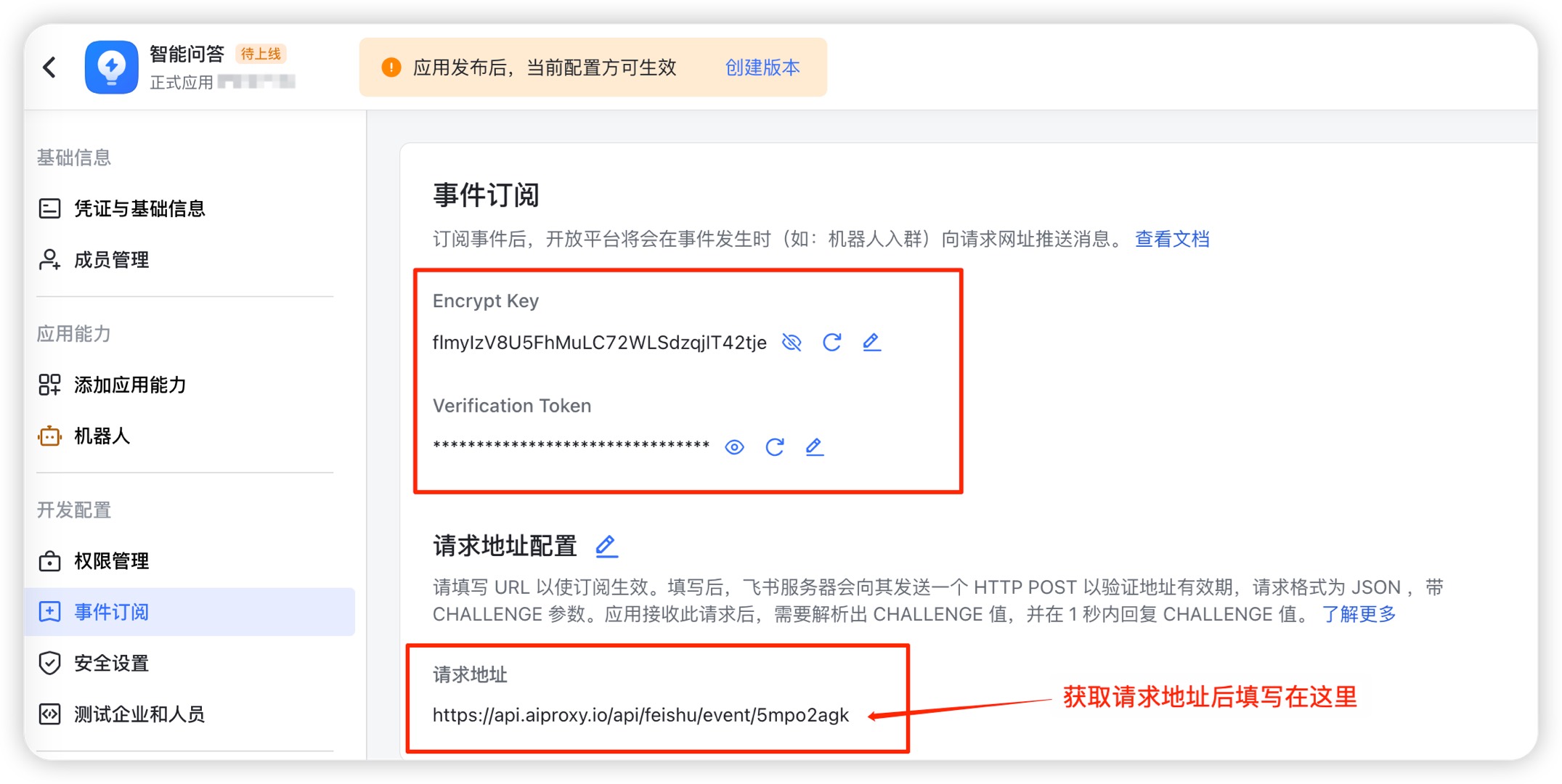Open the 查看文档 link
The image size is (1562, 784).
(1171, 239)
